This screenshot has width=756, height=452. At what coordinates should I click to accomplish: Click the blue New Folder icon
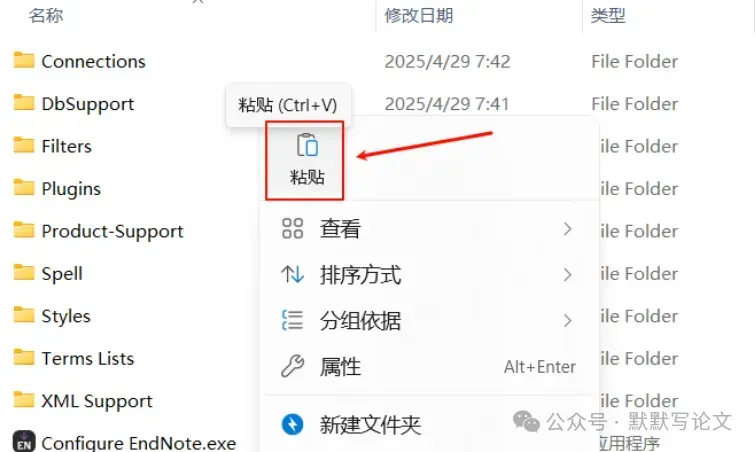(x=292, y=425)
